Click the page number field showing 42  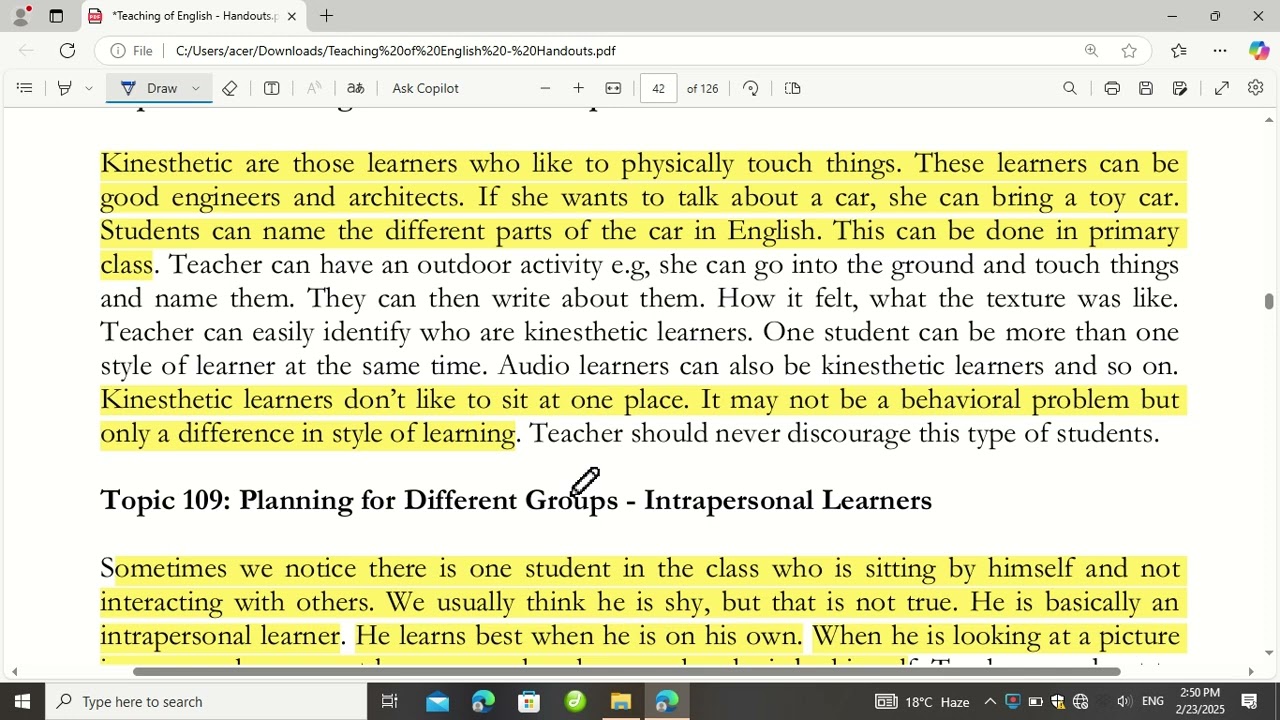point(658,88)
